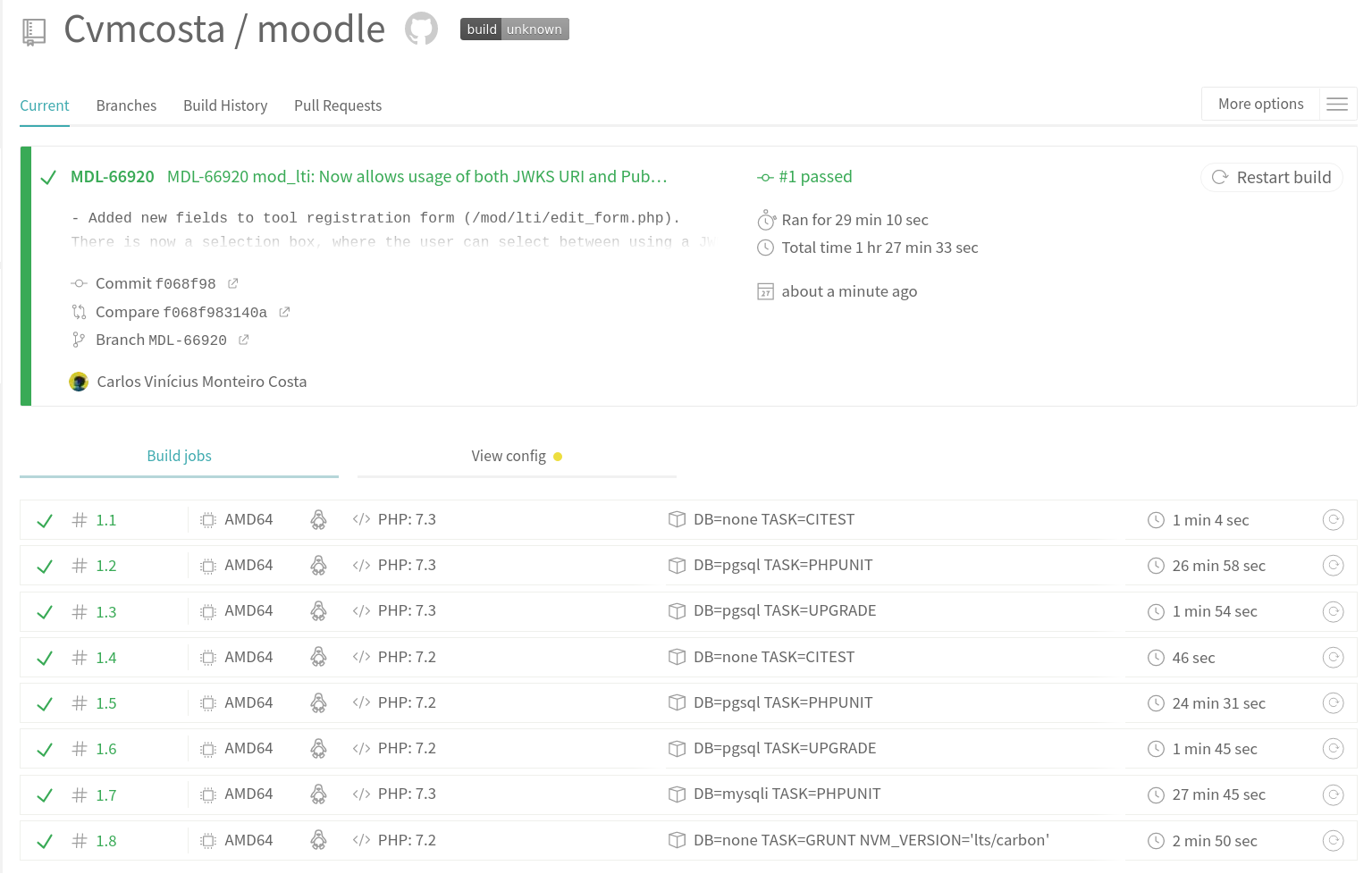Click the package box icon in job 1.3

[x=677, y=611]
